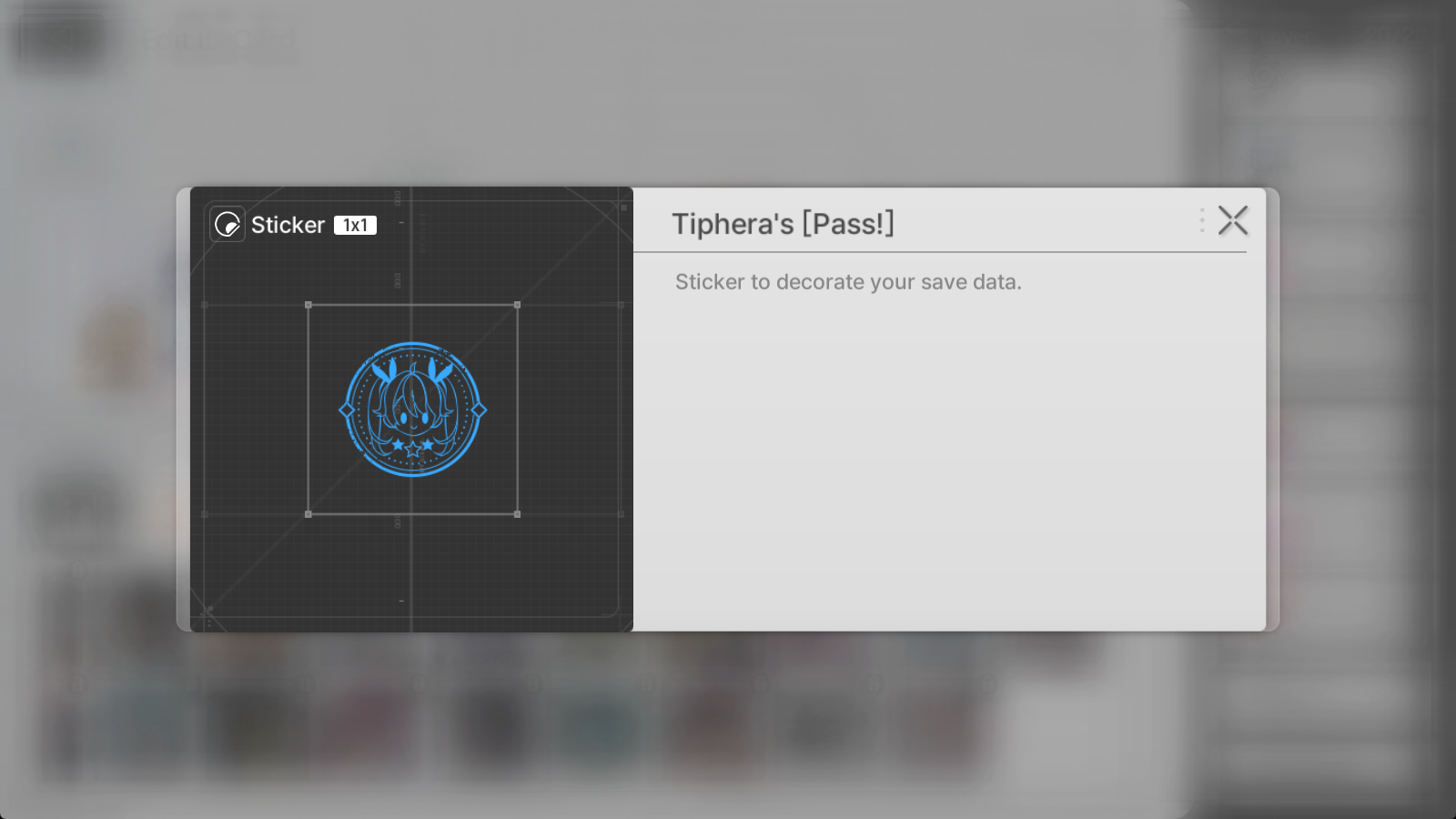Close the Tiphera's [Pass!] sticker dialog
Viewport: 1456px width, 819px height.
[x=1233, y=220]
